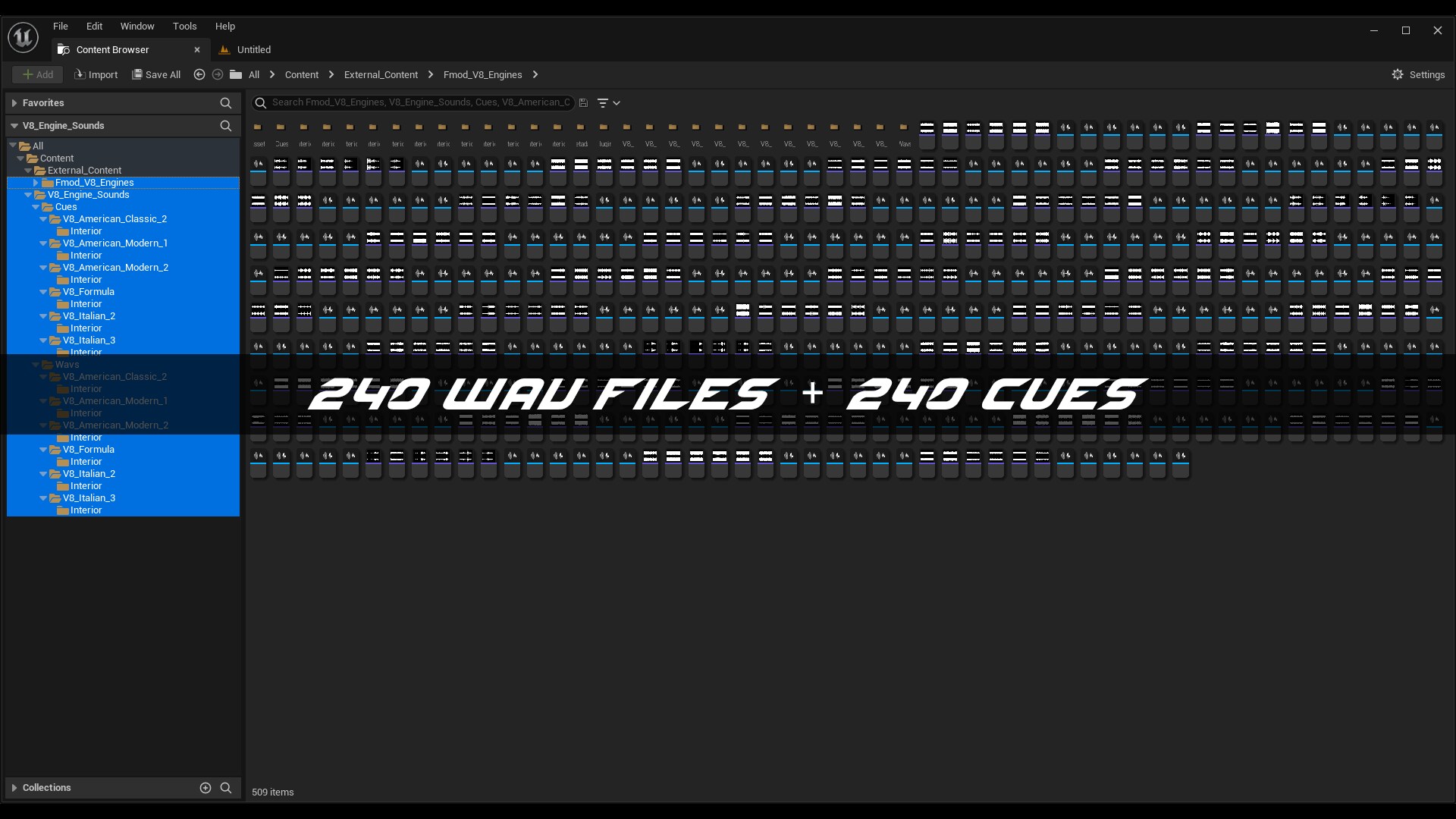Screen dimensions: 1456x819
Task: Click the add collection plus icon
Action: coord(205,788)
